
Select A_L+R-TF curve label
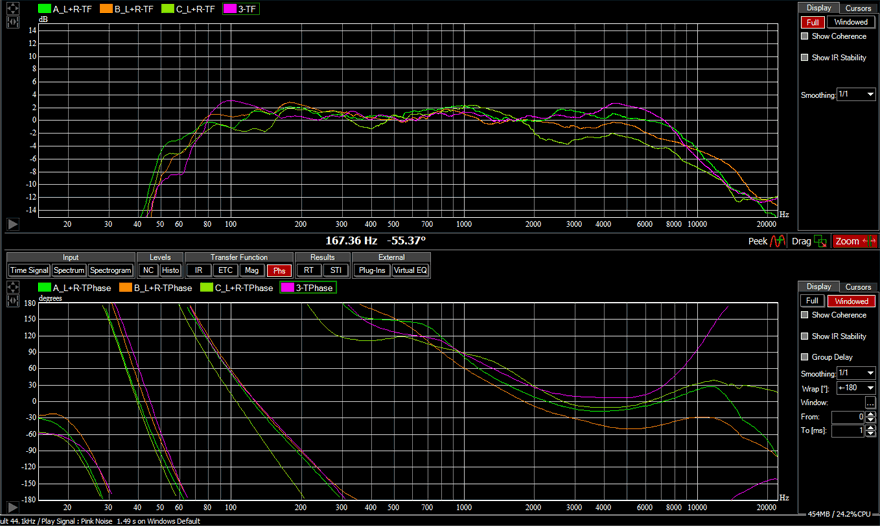72,9
